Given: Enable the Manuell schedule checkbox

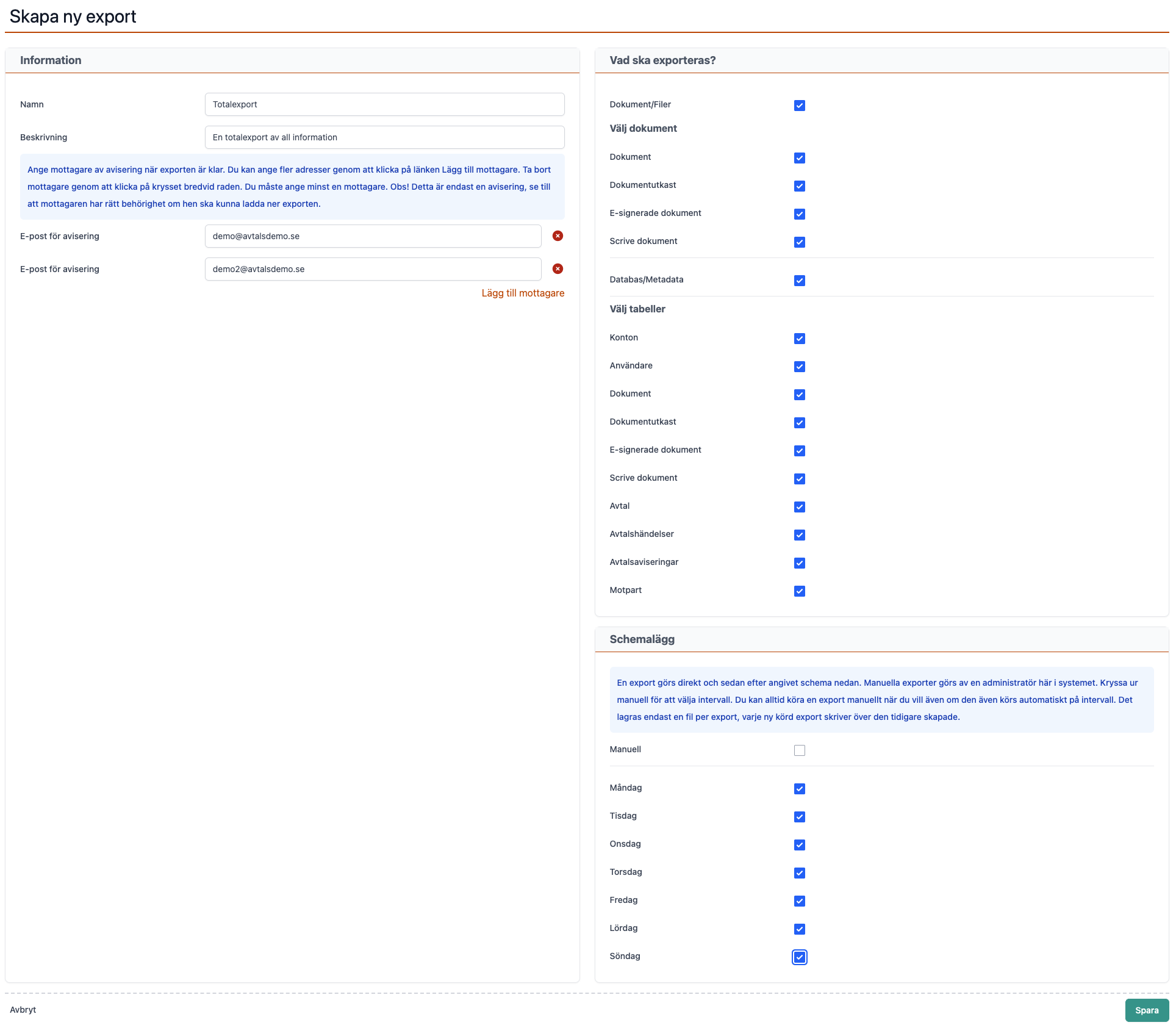Looking at the screenshot, I should (x=799, y=750).
